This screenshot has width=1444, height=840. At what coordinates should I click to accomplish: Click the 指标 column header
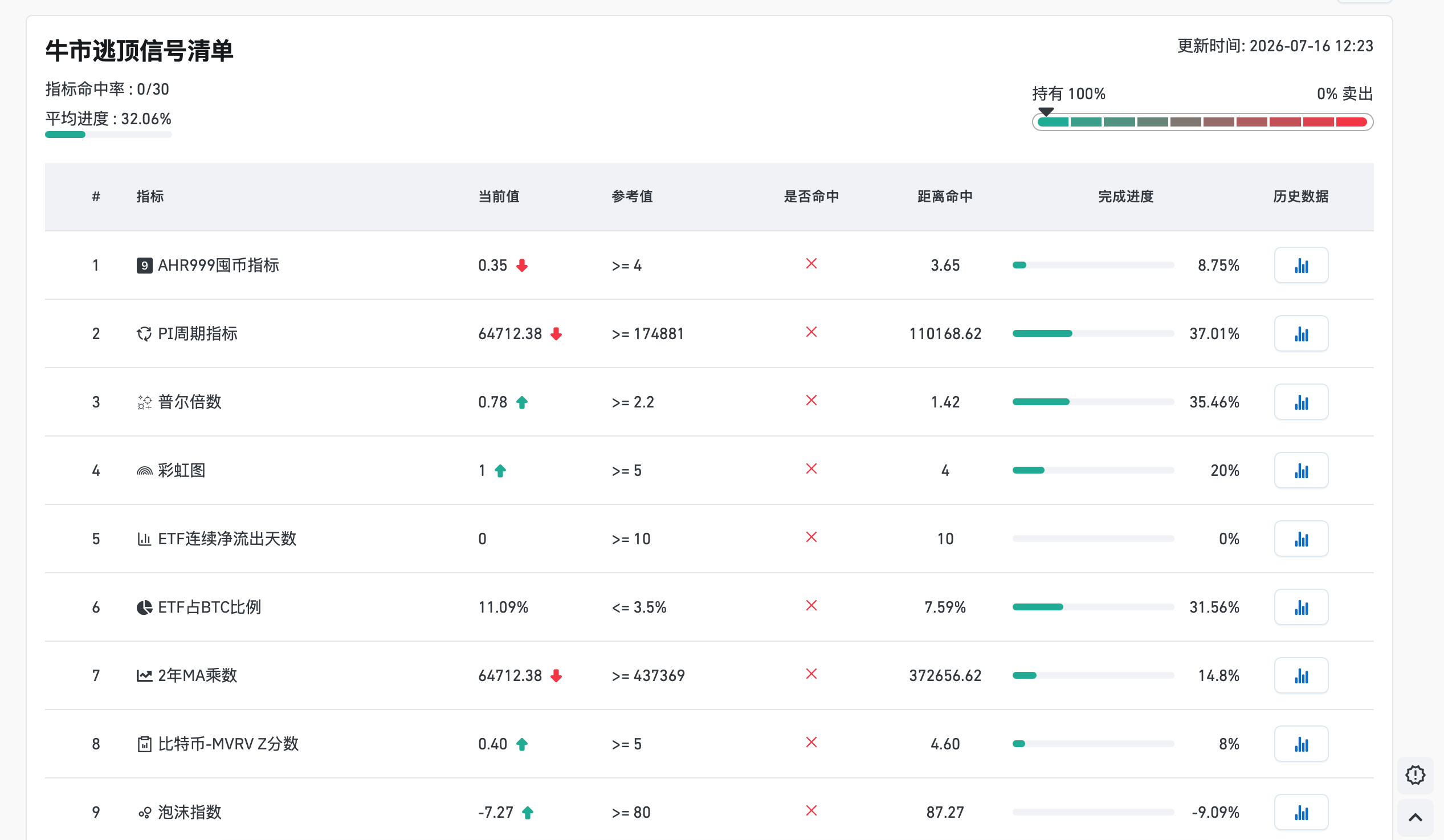pos(150,197)
